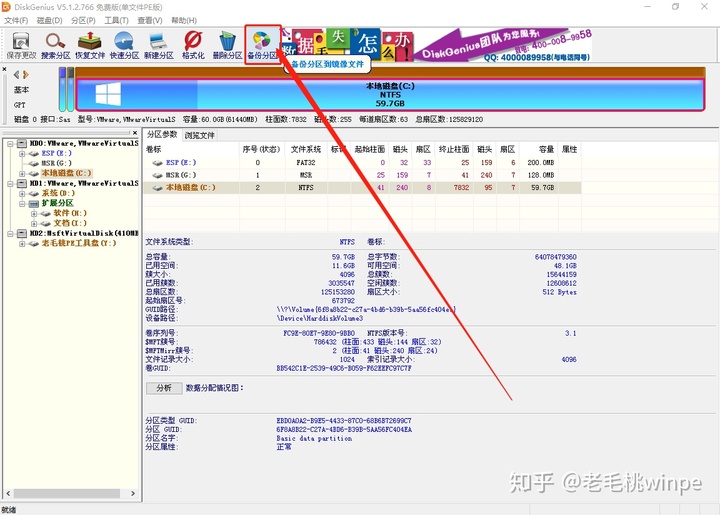Click the Basic data partition value
The height and width of the screenshot is (515, 720).
pos(314,438)
